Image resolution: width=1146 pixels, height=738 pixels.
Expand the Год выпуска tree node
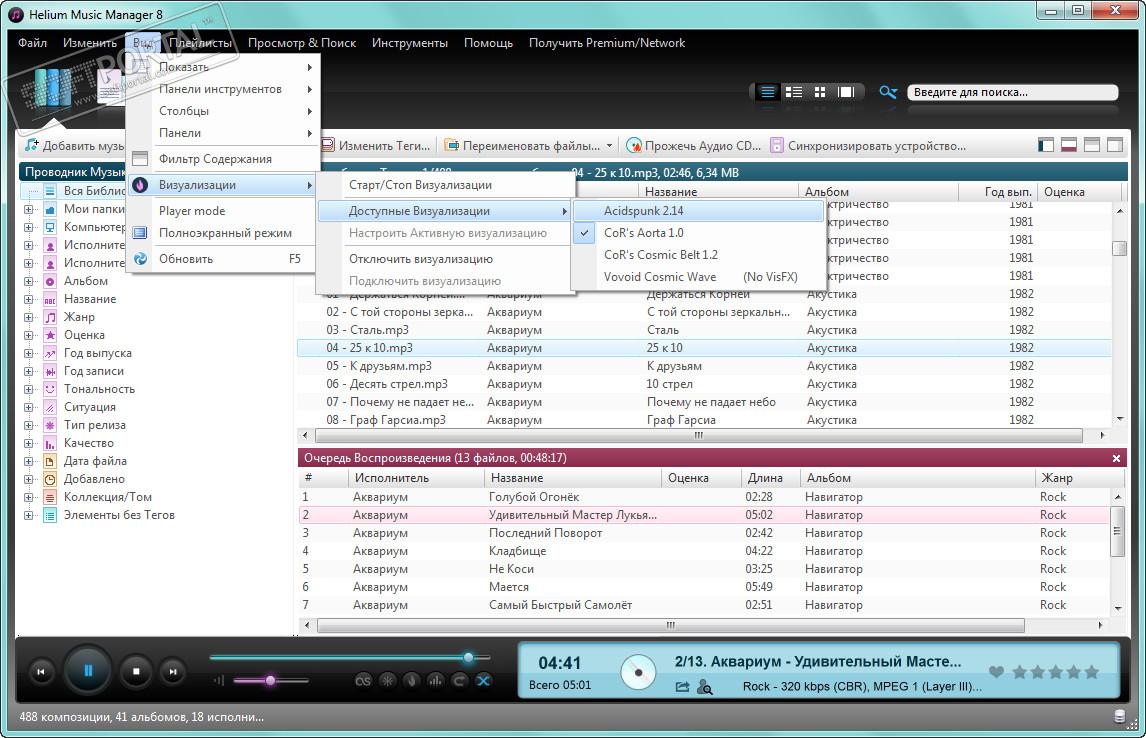pyautogui.click(x=29, y=353)
